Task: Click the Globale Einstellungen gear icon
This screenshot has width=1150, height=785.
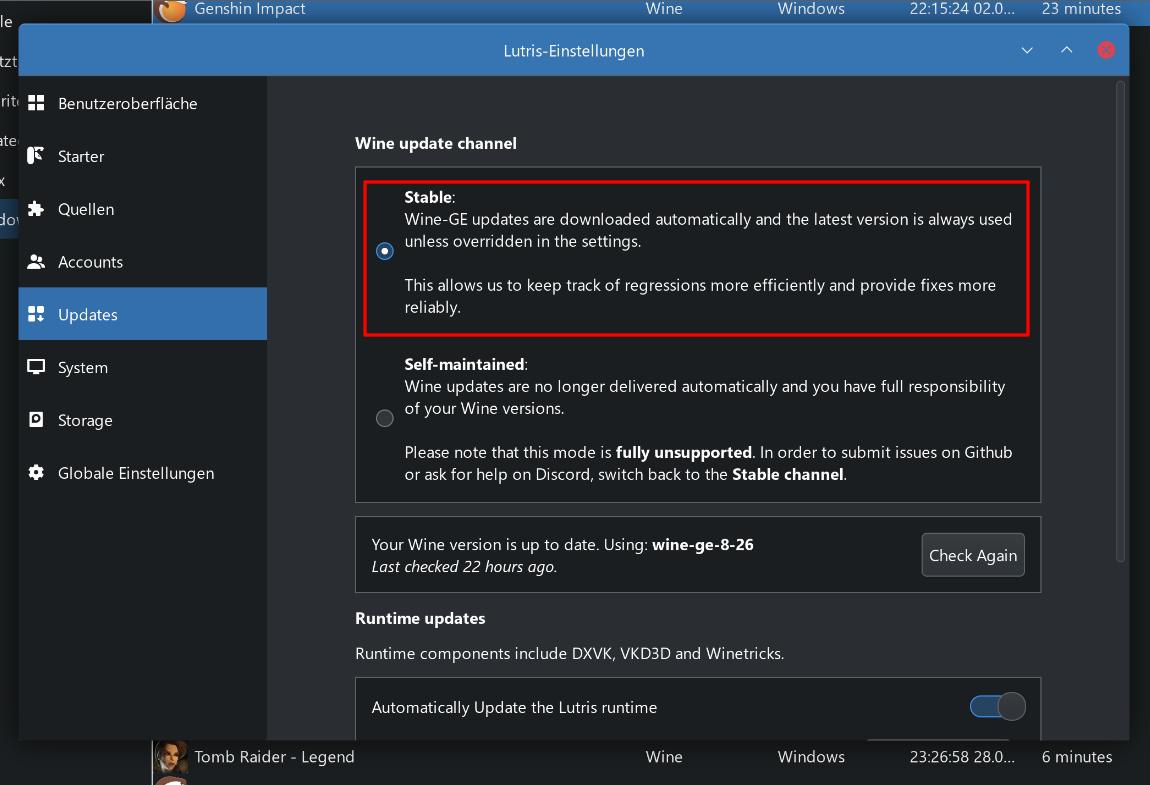Action: click(36, 472)
